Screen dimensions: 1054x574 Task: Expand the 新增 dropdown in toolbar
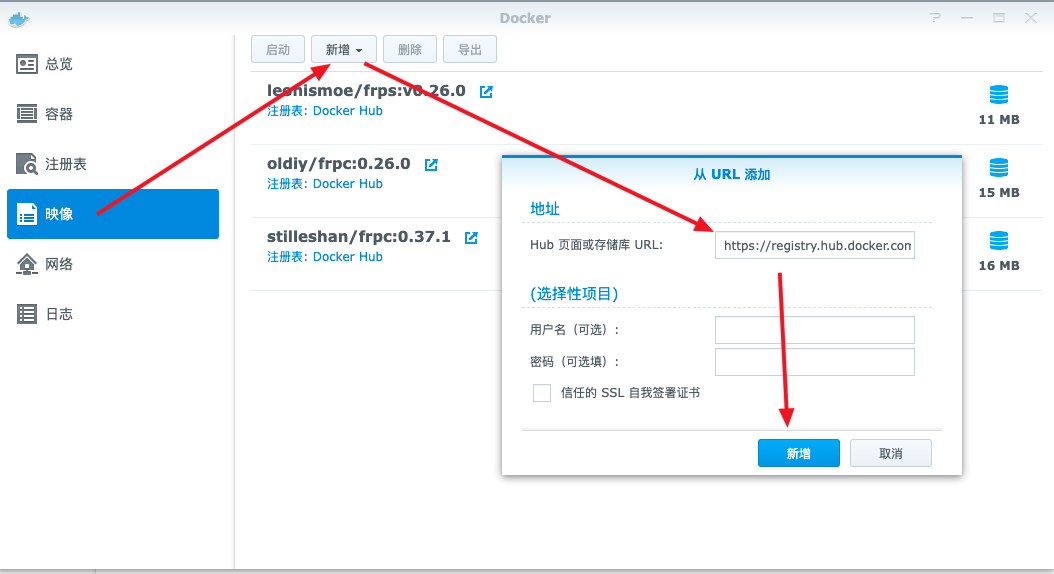tap(344, 49)
